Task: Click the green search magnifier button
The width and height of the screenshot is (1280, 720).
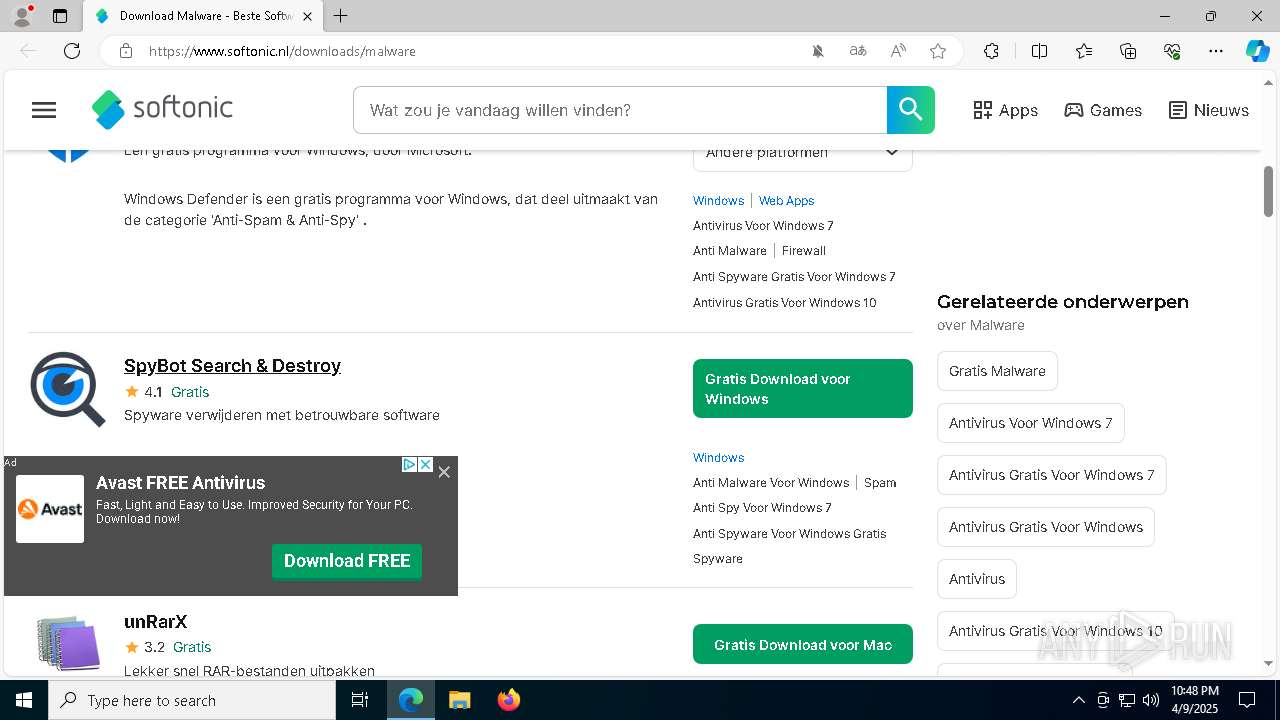Action: (x=911, y=110)
